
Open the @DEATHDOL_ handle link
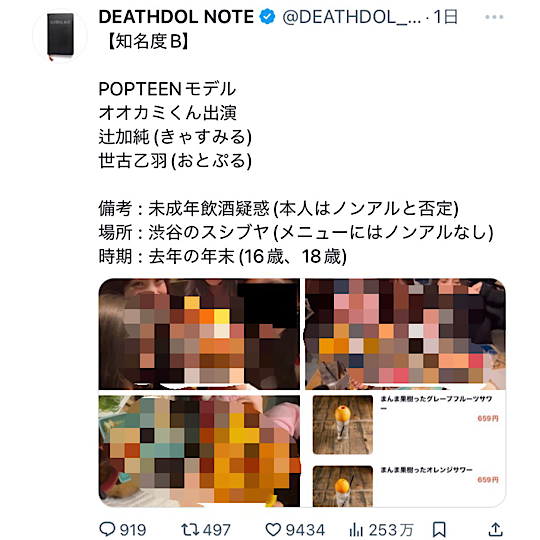352,17
